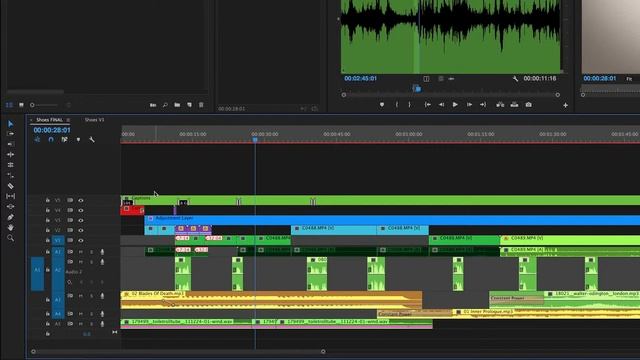This screenshot has height=360, width=640.
Task: Close the Shoes FINAL tab
Action: coord(31,120)
